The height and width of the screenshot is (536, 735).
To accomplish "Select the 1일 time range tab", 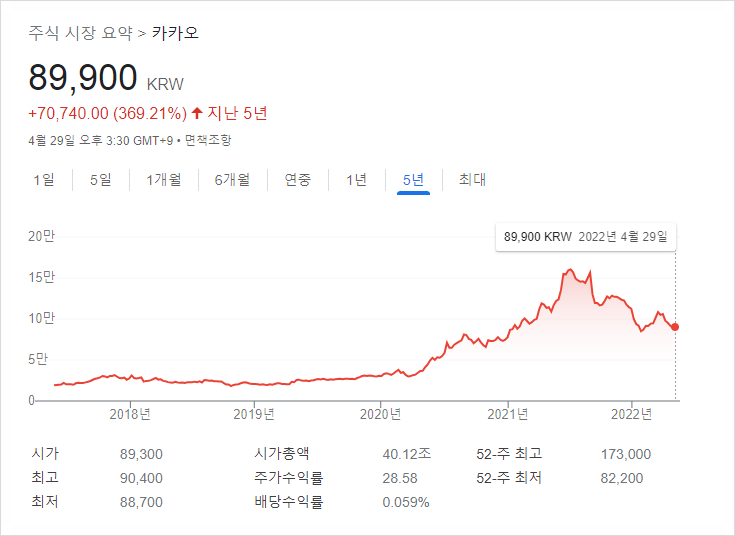I will coord(44,180).
